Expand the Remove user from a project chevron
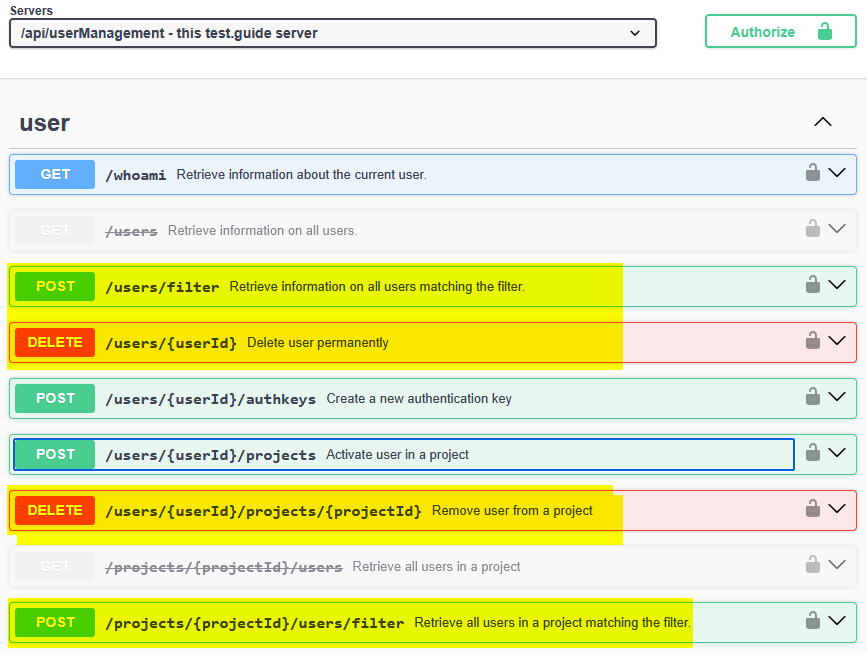This screenshot has width=867, height=653. (837, 508)
